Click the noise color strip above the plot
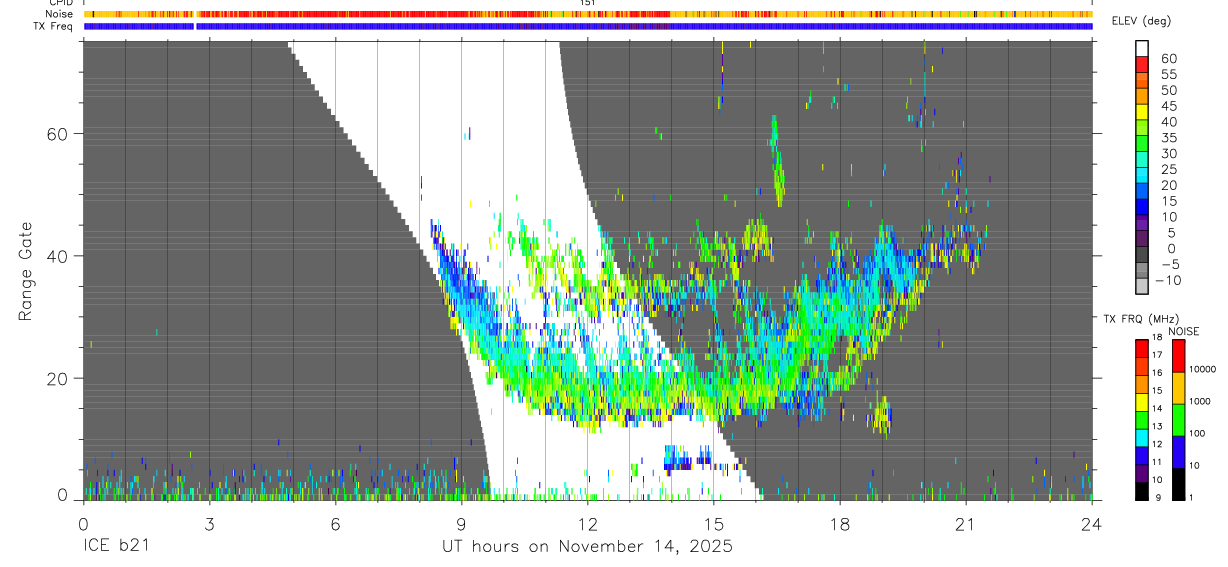 coord(588,14)
